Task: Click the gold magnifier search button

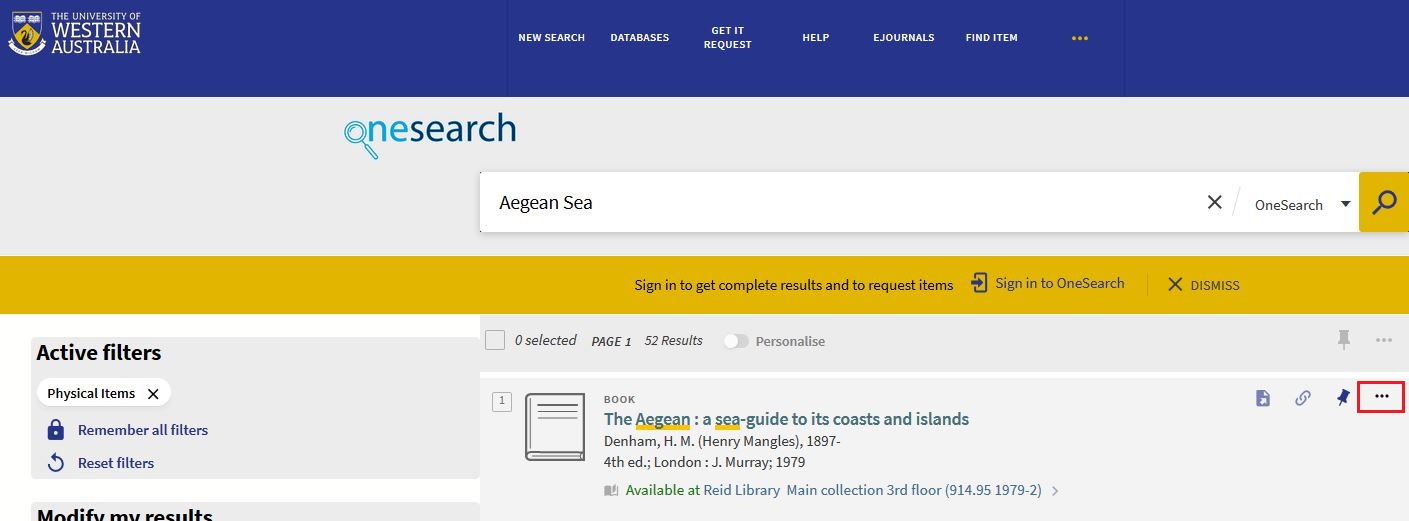Action: [x=1384, y=203]
